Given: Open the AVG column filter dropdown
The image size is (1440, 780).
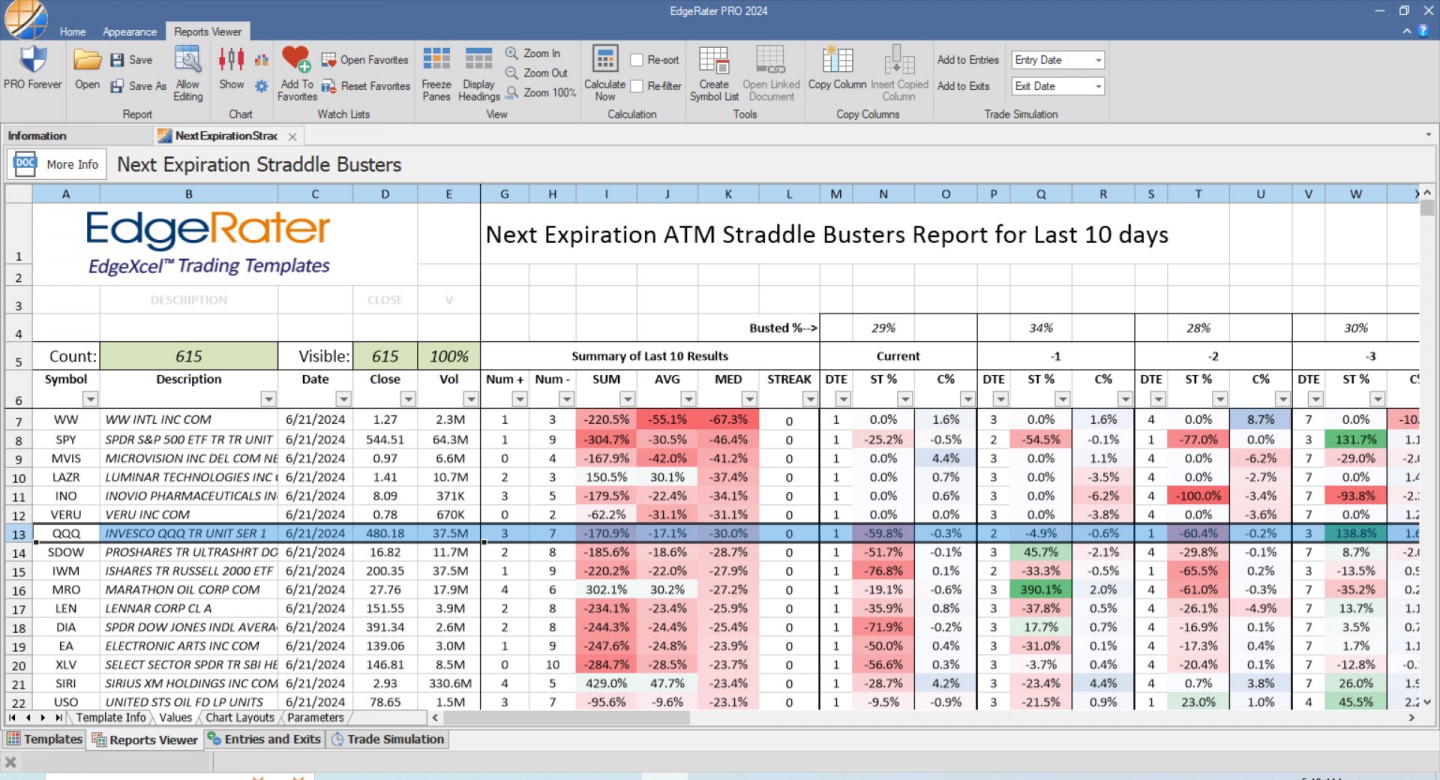Looking at the screenshot, I should [x=687, y=399].
